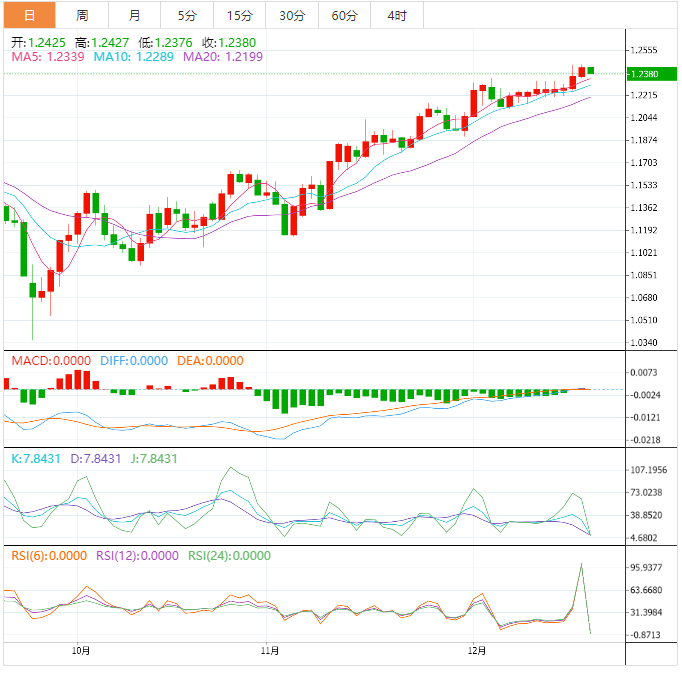Viewport: 682px width, 673px height.
Task: Click the 11月 date axis label
Action: (266, 652)
